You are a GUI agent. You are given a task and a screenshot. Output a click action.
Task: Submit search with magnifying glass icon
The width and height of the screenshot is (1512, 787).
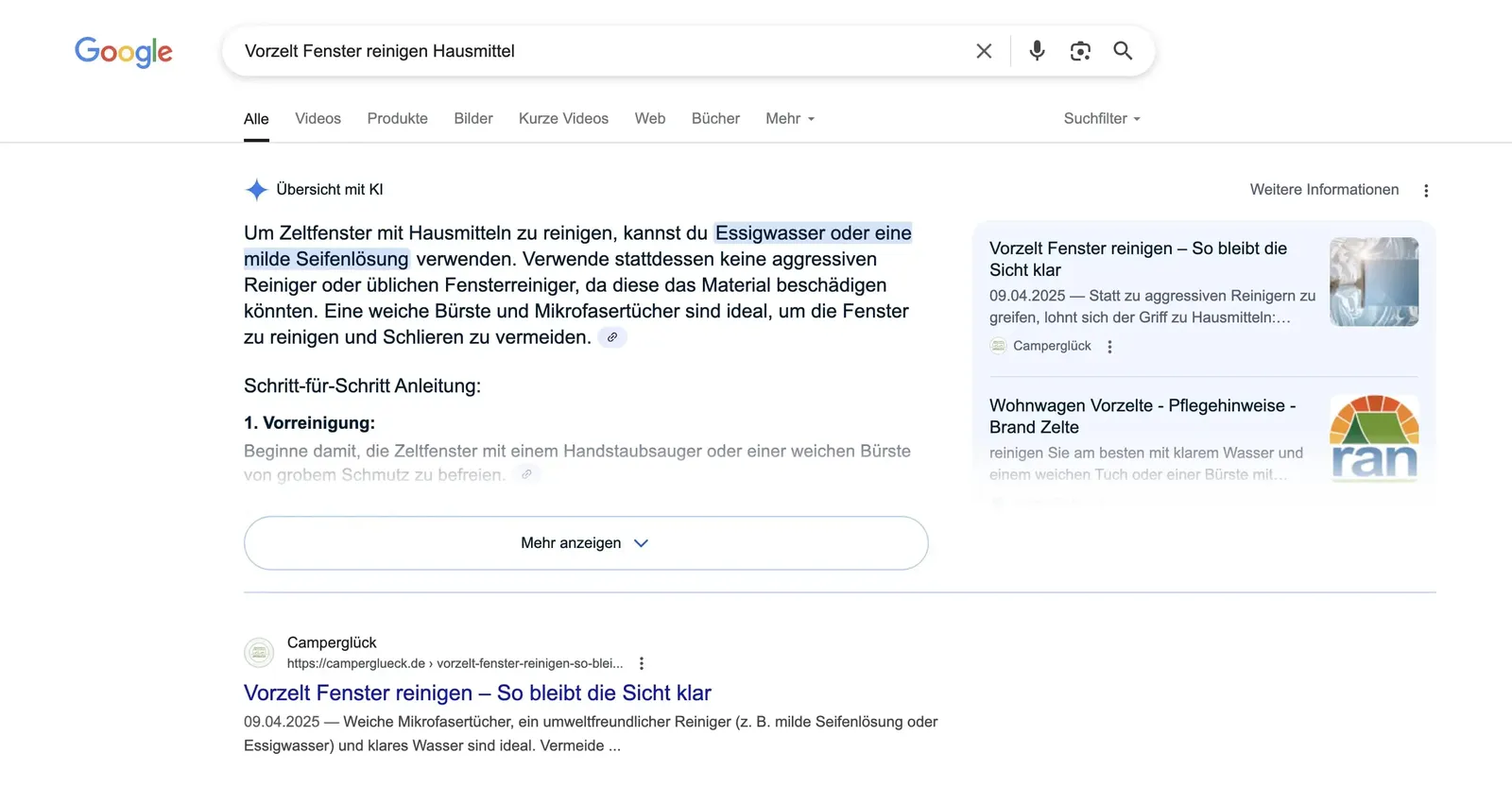[1123, 51]
